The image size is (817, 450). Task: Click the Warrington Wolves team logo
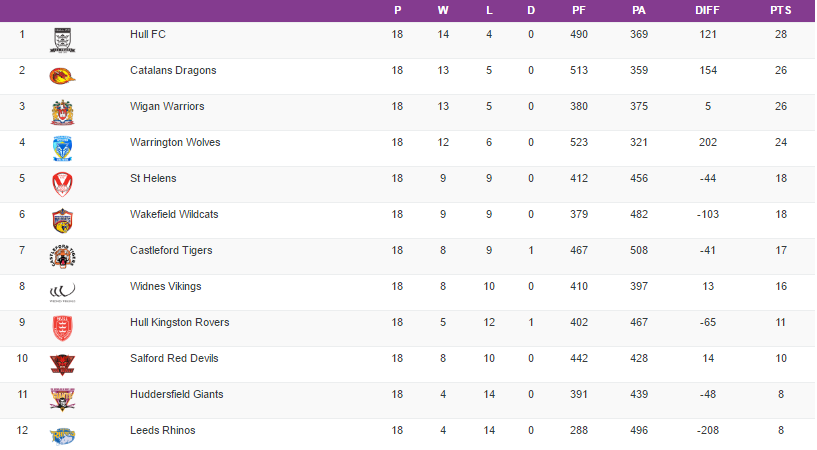coord(62,148)
